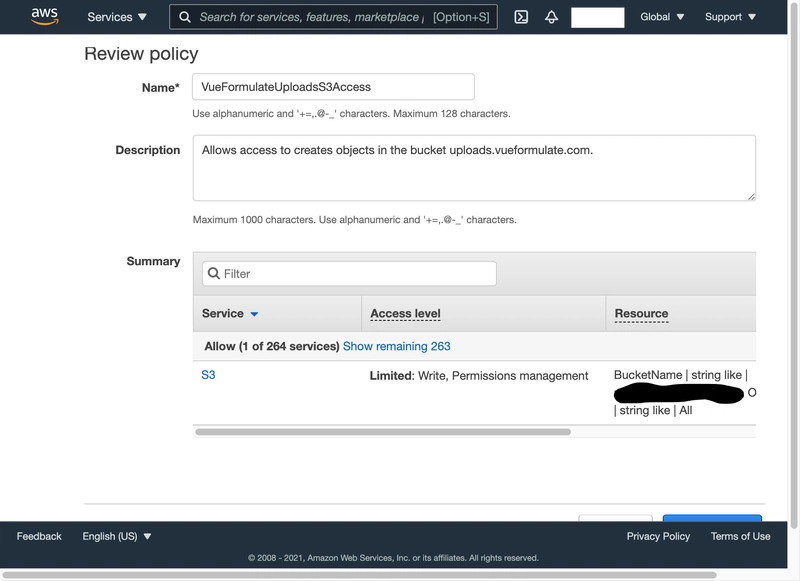
Task: Edit the policy Name field
Action: (x=333, y=87)
